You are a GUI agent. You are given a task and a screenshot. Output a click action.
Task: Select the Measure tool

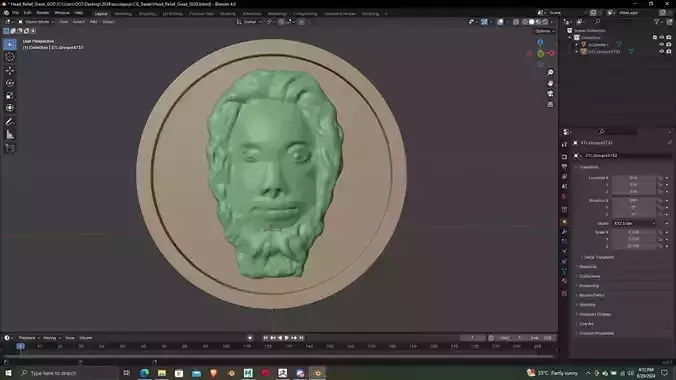coord(10,135)
